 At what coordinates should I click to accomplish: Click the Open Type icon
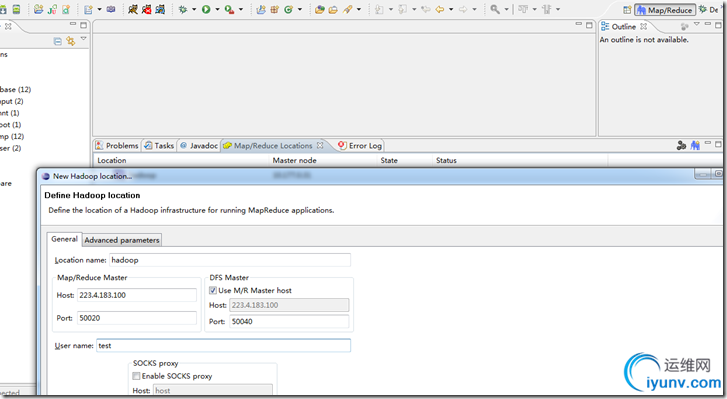[x=319, y=9]
